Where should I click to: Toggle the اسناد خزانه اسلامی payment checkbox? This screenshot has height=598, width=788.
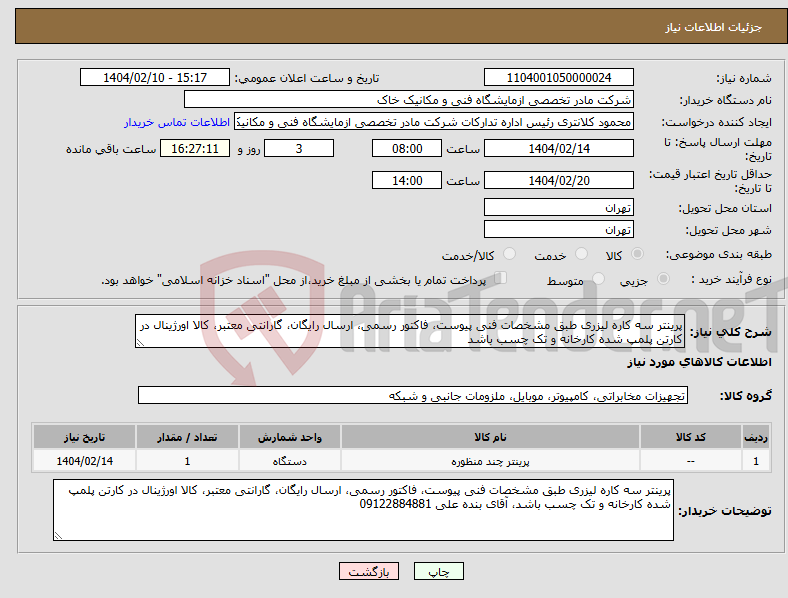click(500, 278)
